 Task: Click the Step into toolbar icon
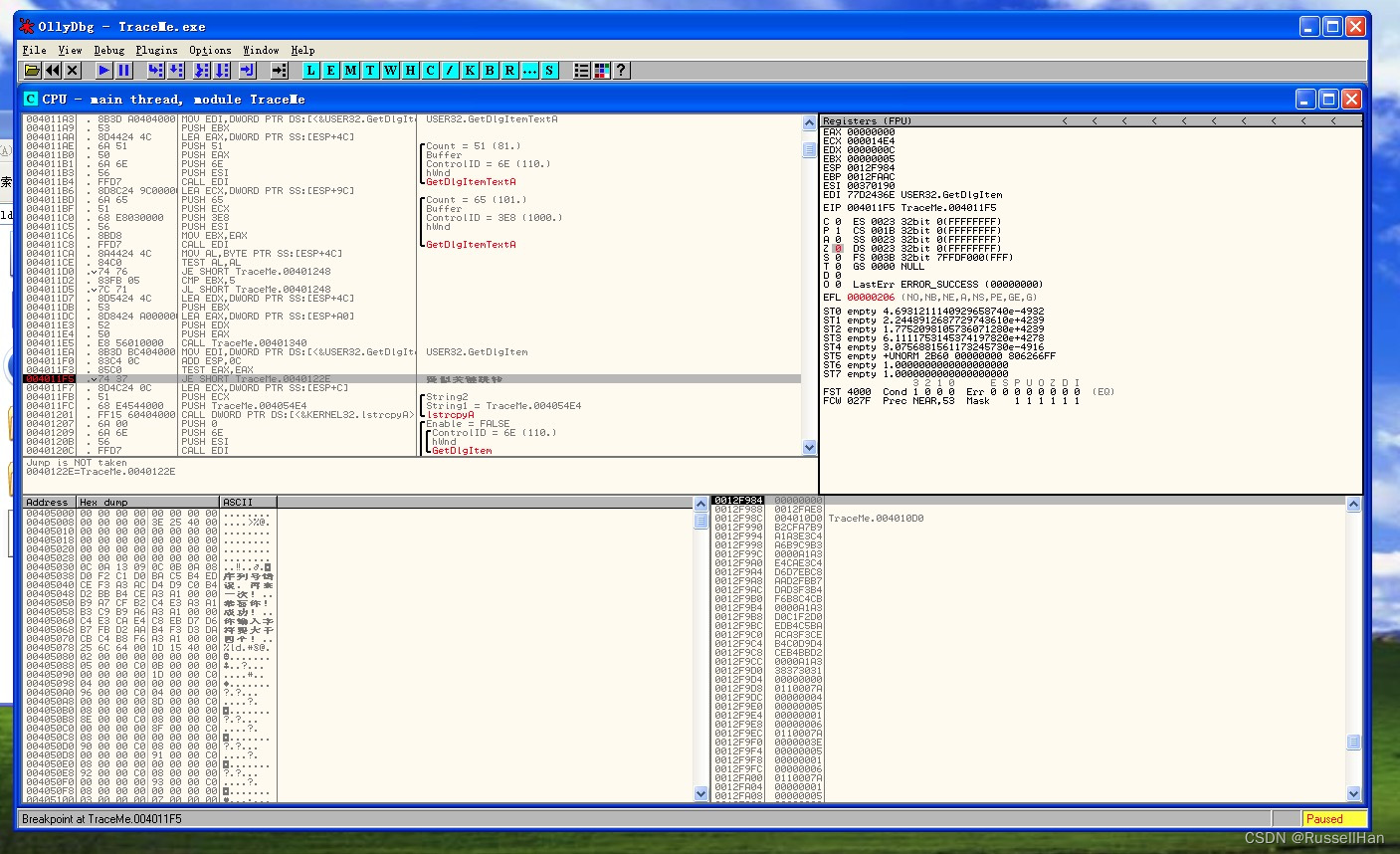click(x=155, y=71)
